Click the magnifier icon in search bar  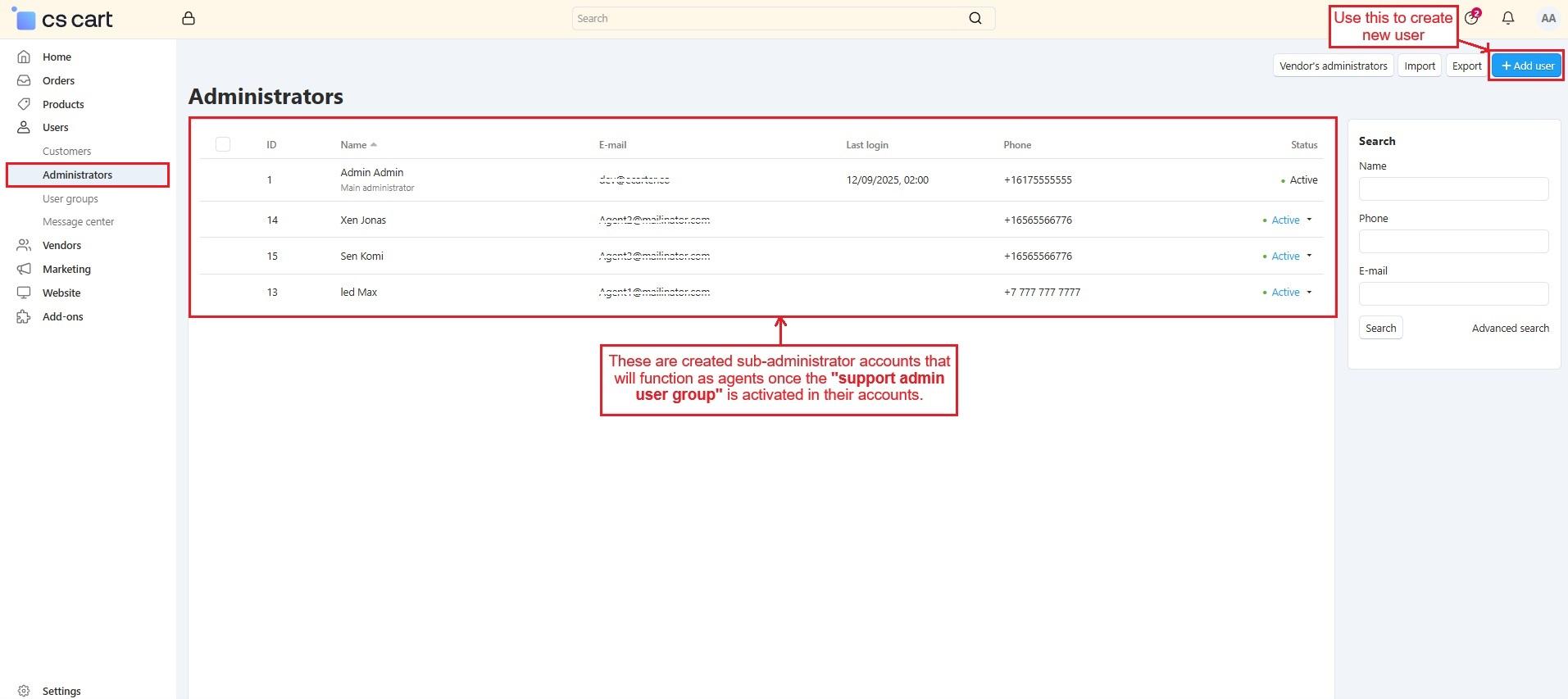tap(975, 18)
